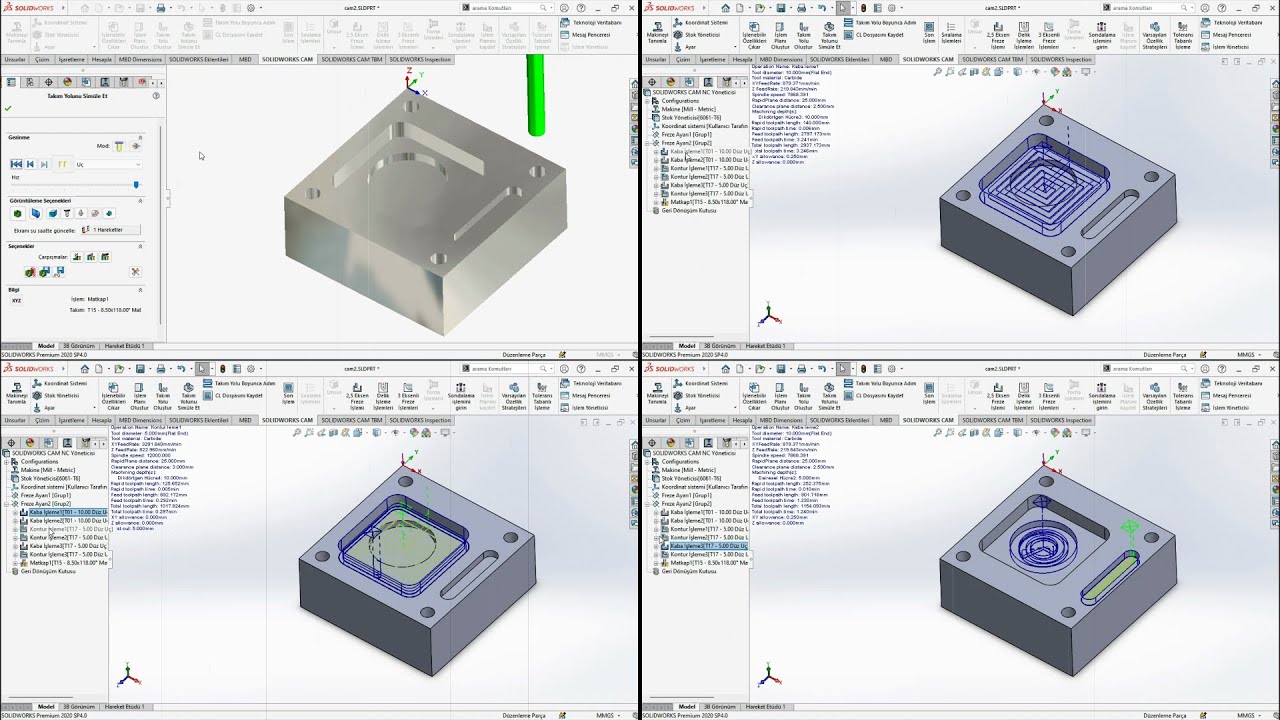Click Delik İşleme İşlemleri in top-right window
This screenshot has height=720, width=1280.
tap(1024, 34)
